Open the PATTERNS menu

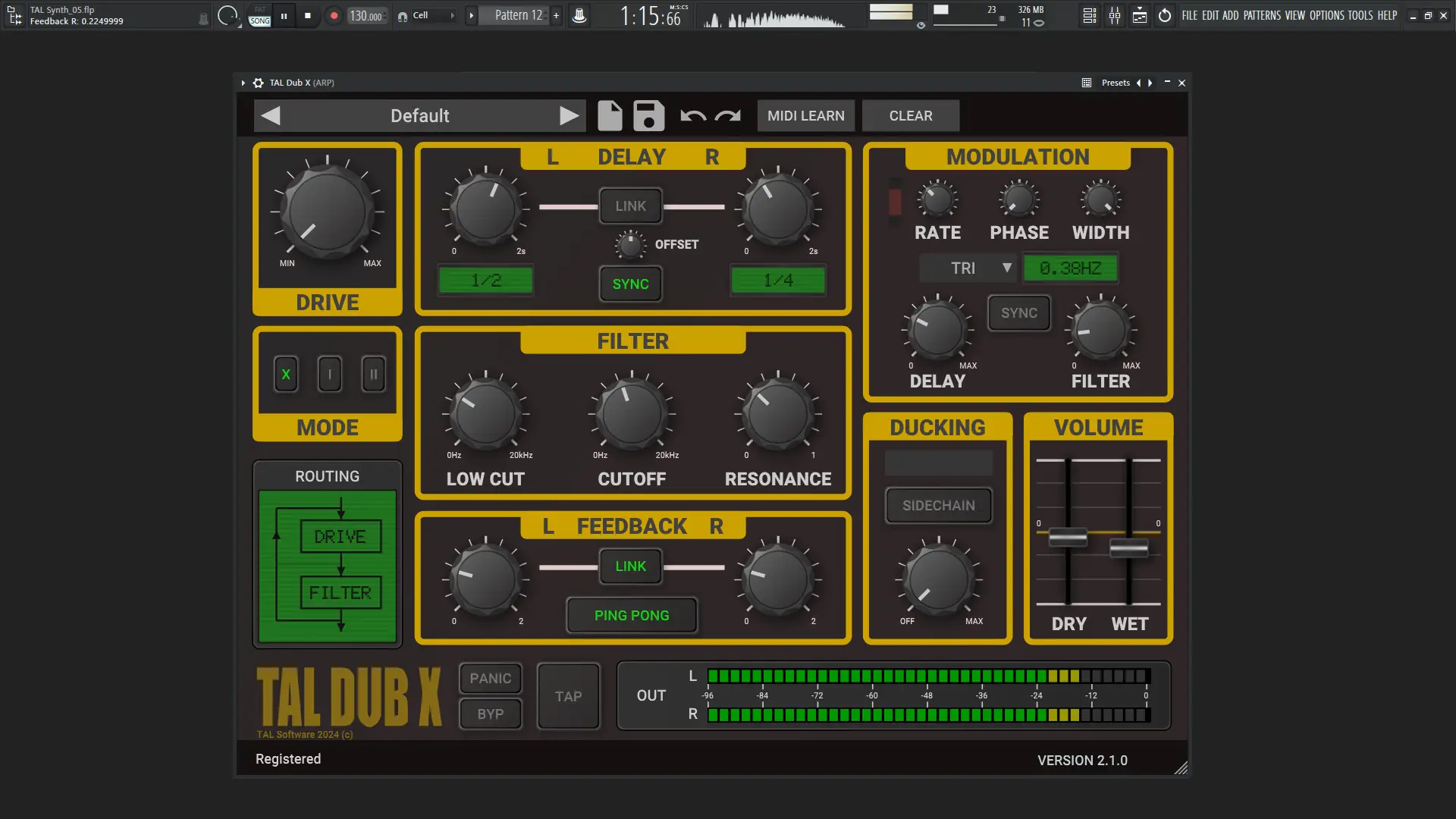point(1262,15)
